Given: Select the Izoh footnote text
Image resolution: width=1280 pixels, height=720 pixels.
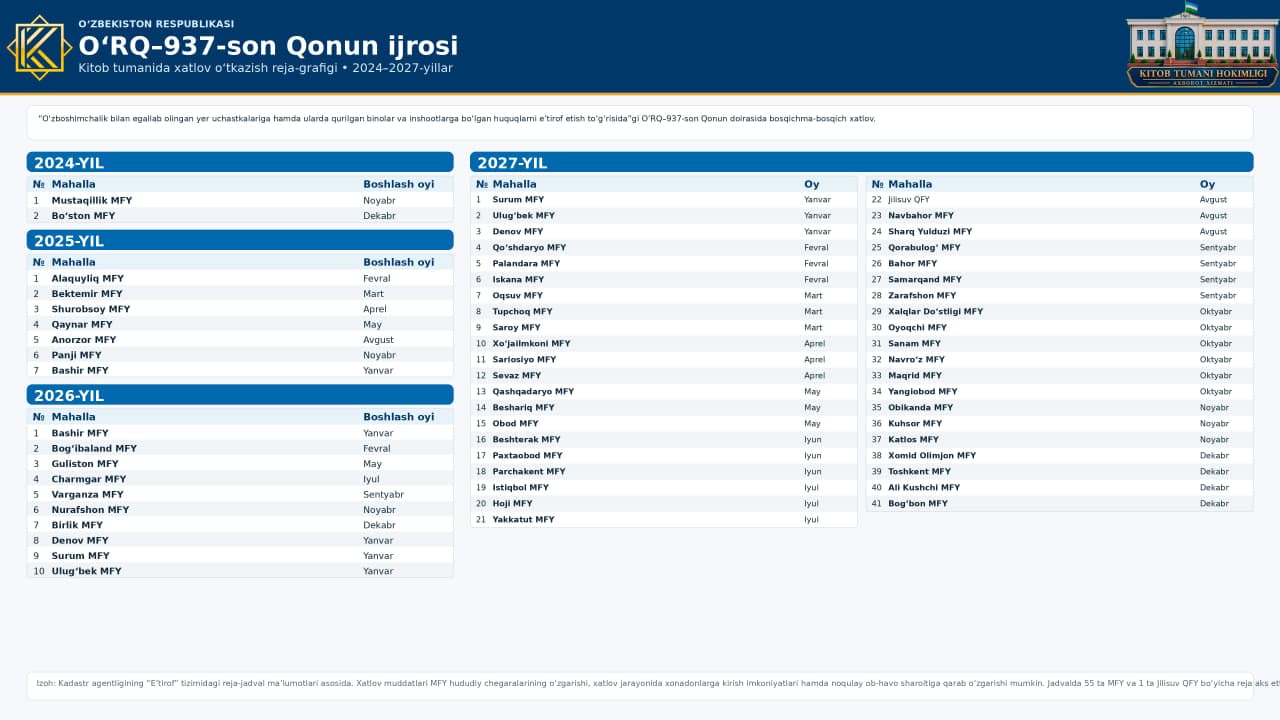Looking at the screenshot, I should 657,685.
